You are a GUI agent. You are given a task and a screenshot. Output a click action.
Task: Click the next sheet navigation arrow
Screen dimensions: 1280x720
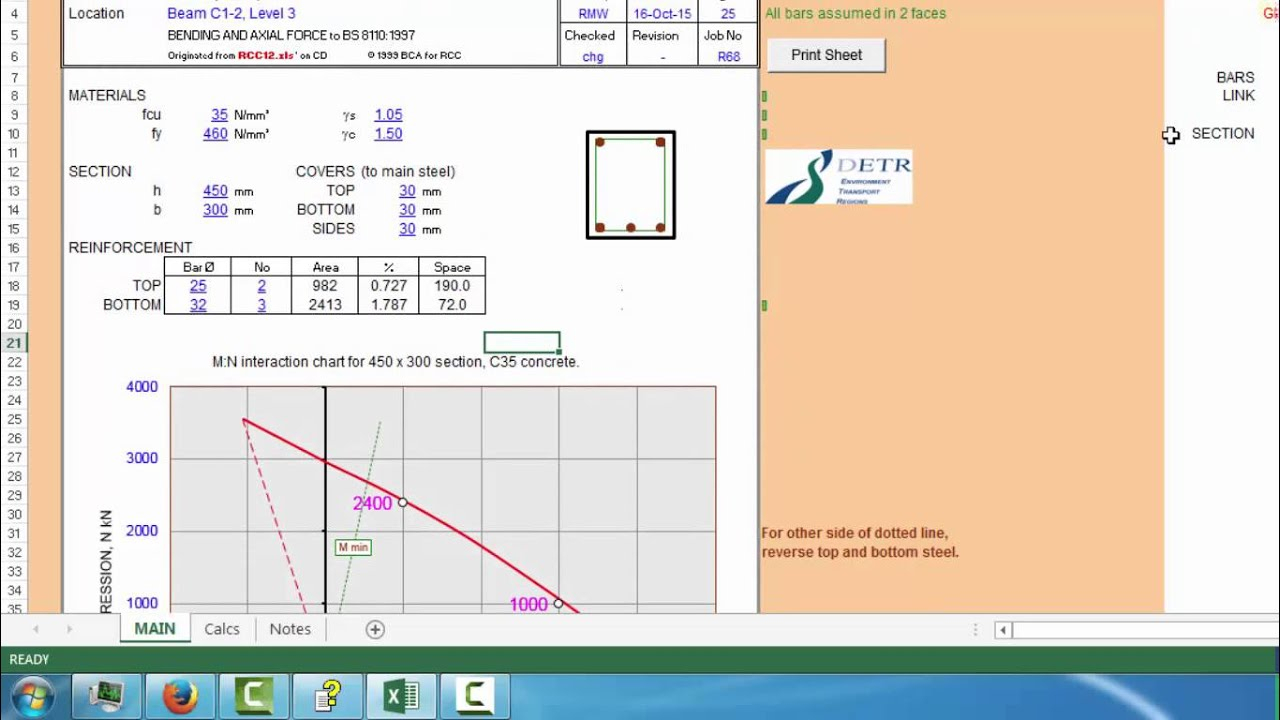(69, 629)
